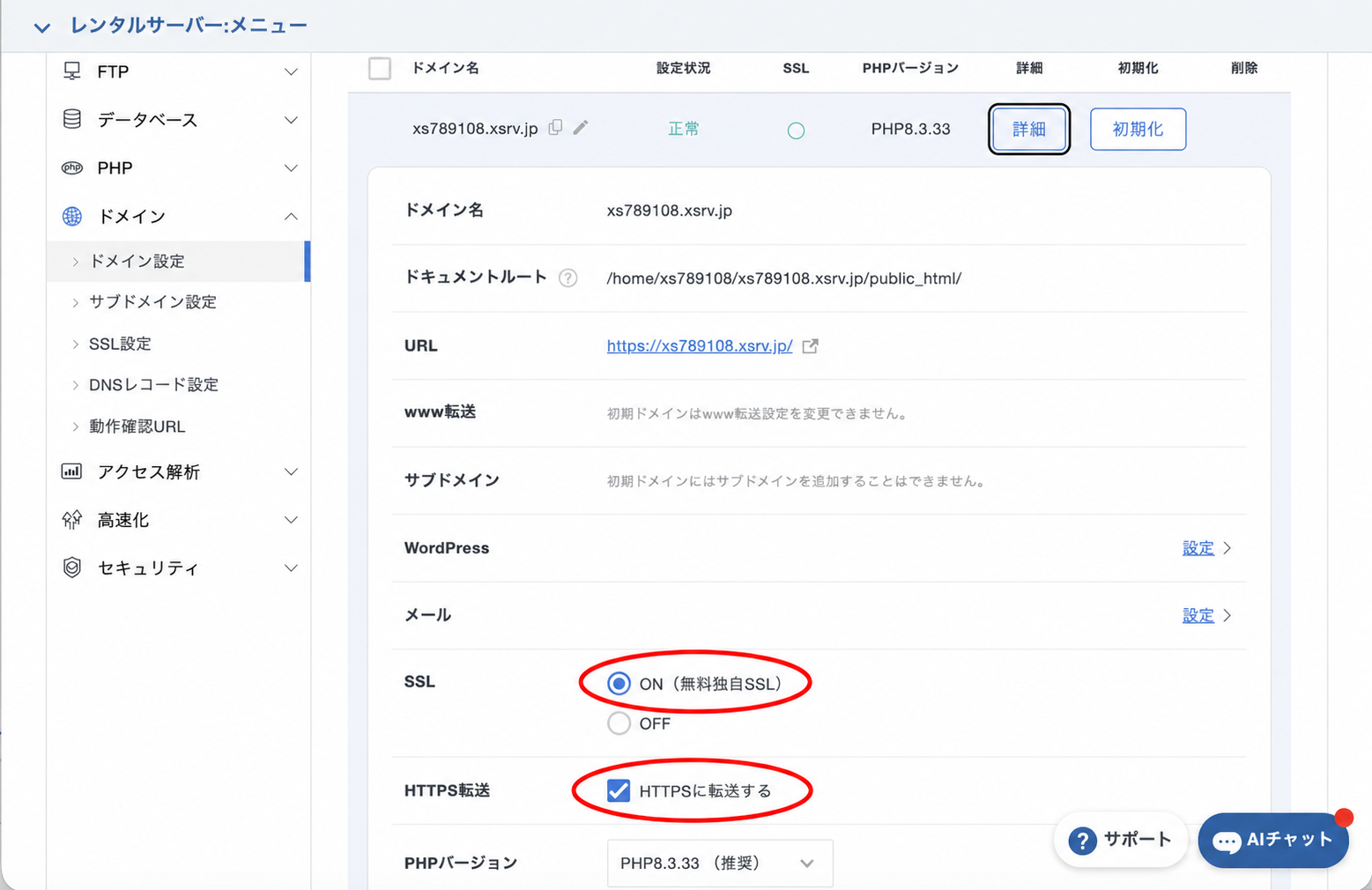The width and height of the screenshot is (1372, 890).
Task: Tick the checkbox in the ドメイン名 header
Action: [380, 68]
